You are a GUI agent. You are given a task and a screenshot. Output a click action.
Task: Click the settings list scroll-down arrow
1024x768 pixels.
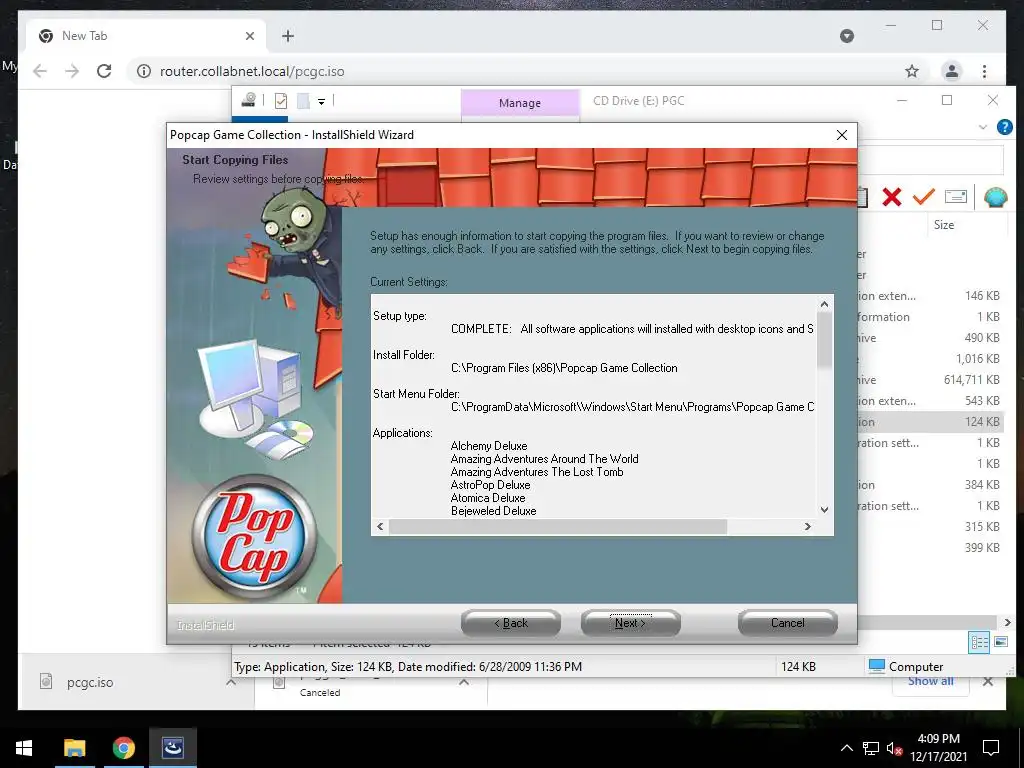[x=824, y=509]
